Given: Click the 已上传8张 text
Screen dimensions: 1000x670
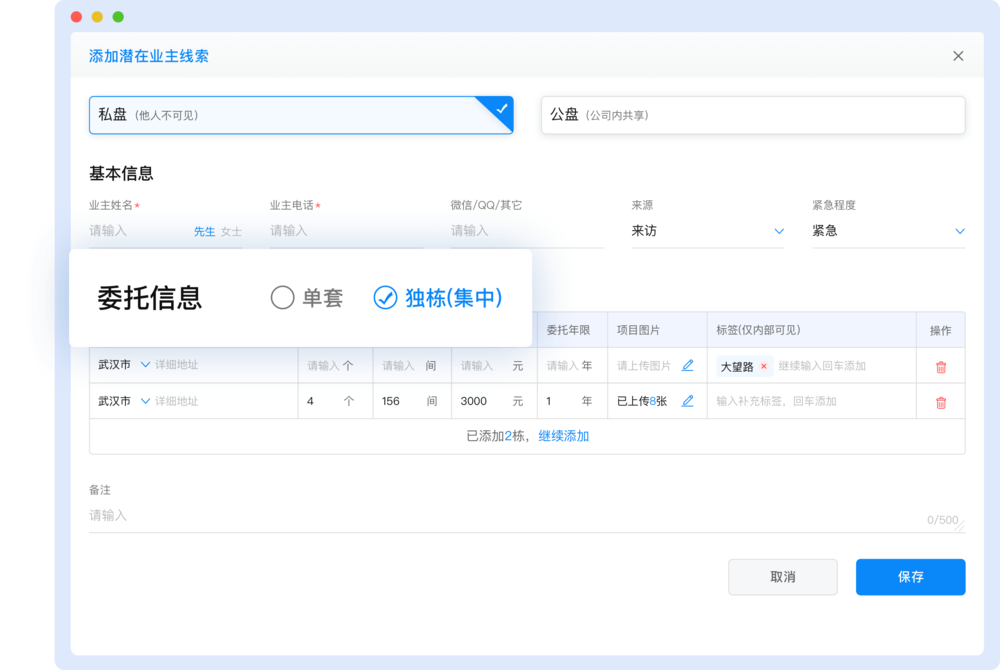Looking at the screenshot, I should (642, 401).
